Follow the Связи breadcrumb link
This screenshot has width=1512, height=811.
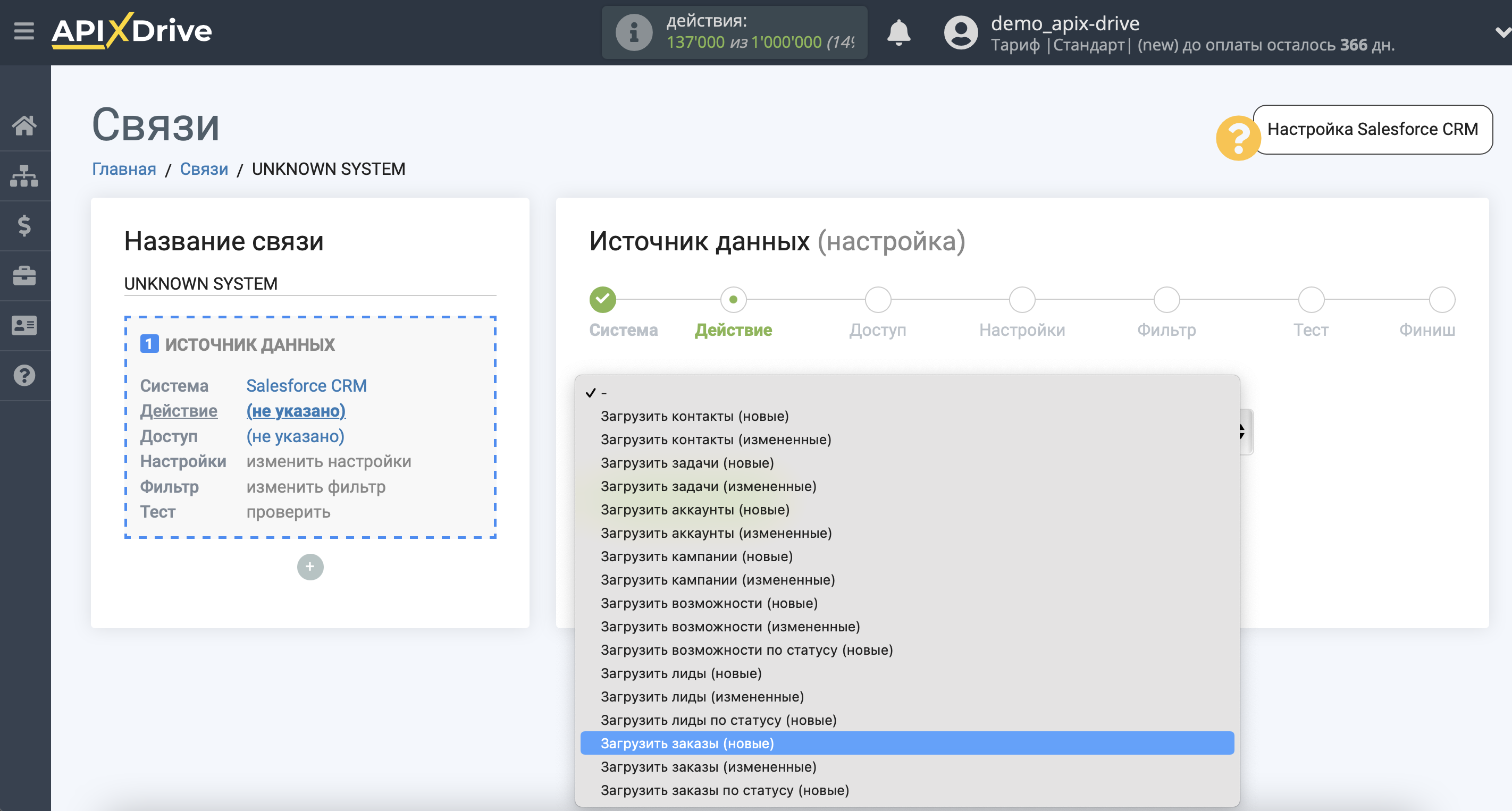point(204,169)
